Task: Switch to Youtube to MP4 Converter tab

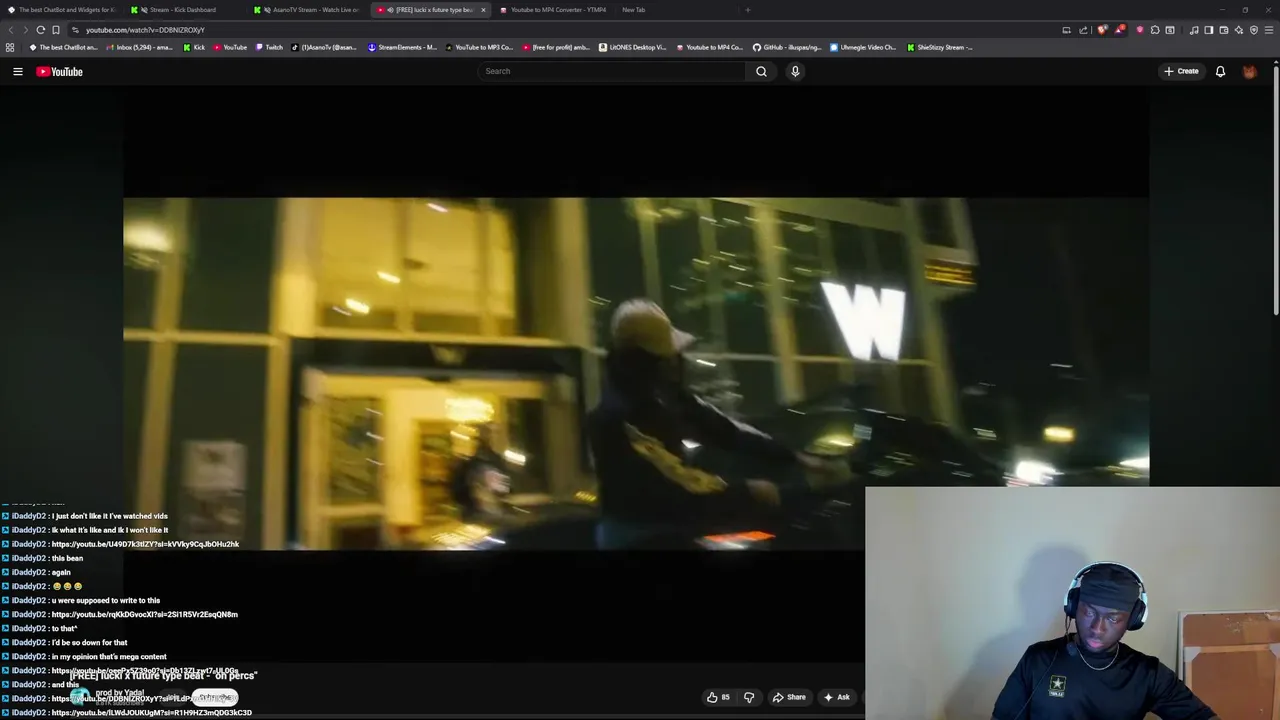Action: [553, 10]
